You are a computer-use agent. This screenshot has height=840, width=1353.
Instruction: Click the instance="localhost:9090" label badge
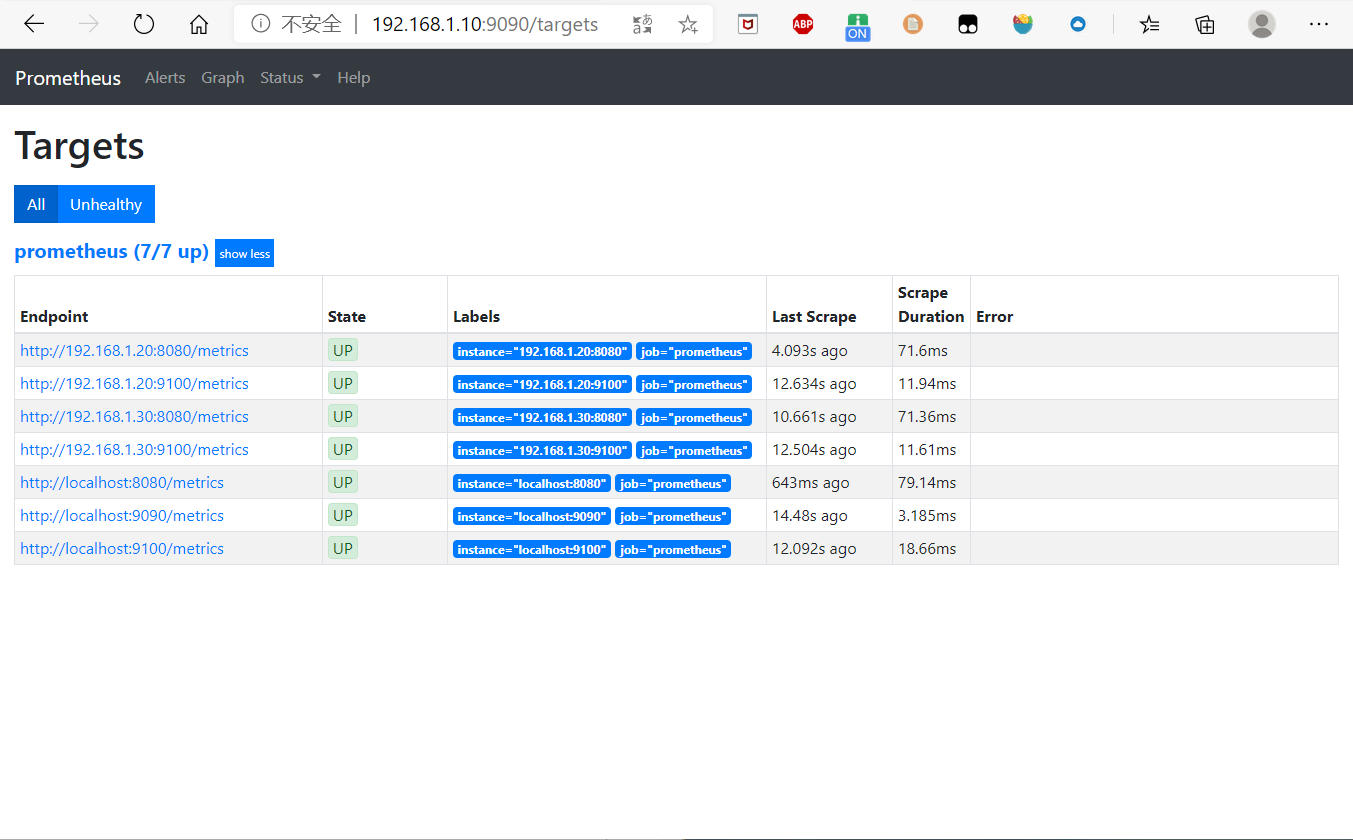coord(532,516)
